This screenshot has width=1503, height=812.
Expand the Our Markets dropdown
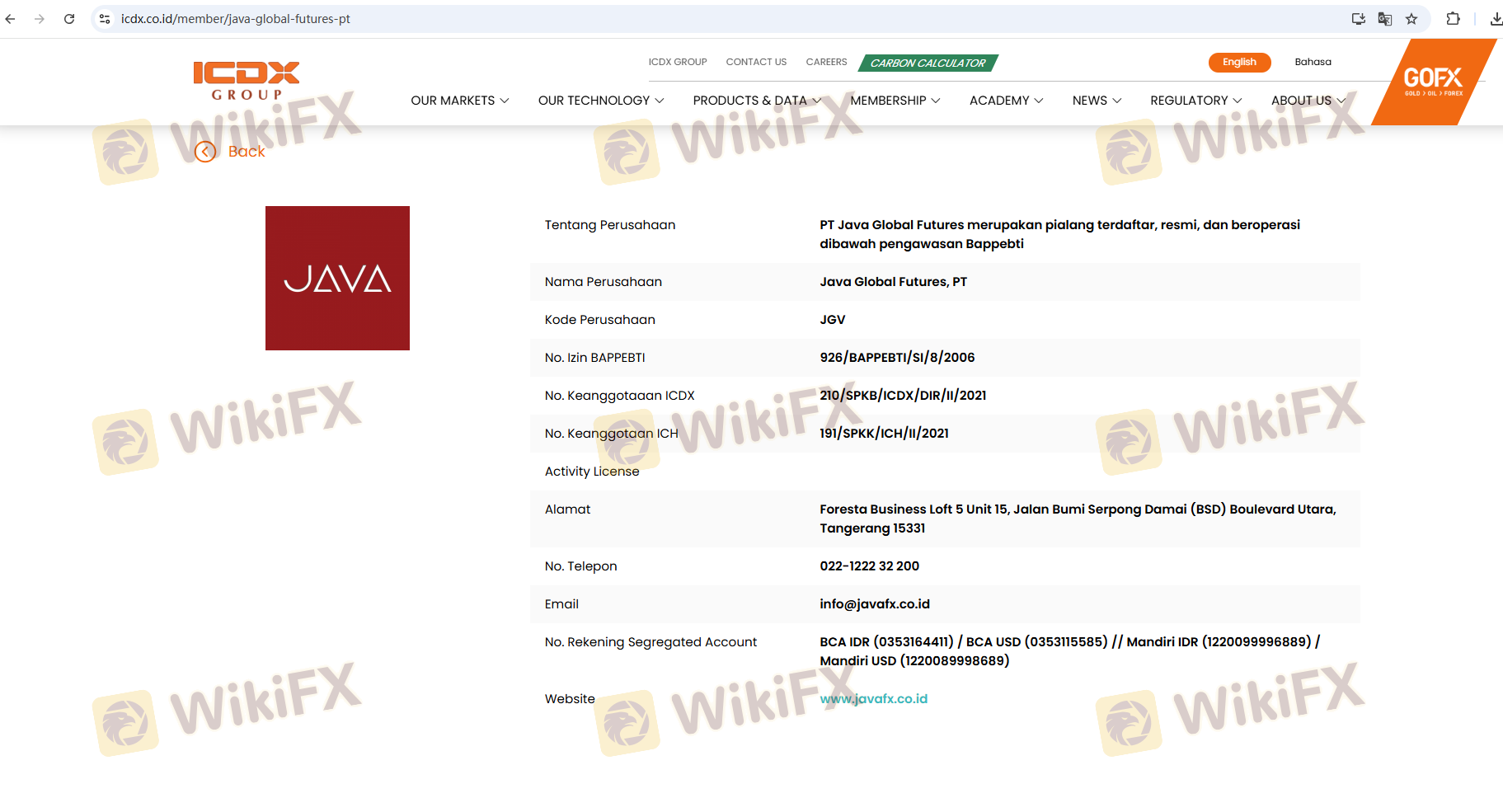point(459,101)
